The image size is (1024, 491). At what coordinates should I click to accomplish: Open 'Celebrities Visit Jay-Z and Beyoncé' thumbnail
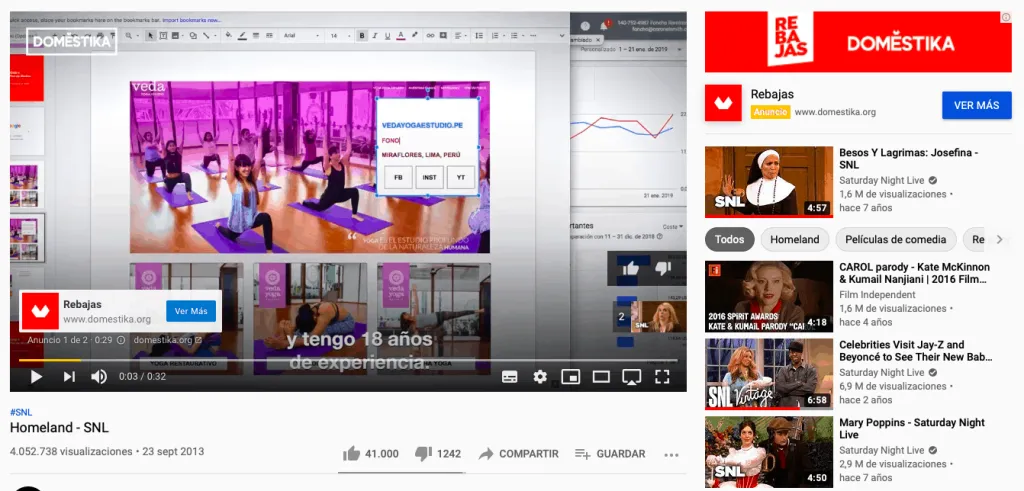769,373
